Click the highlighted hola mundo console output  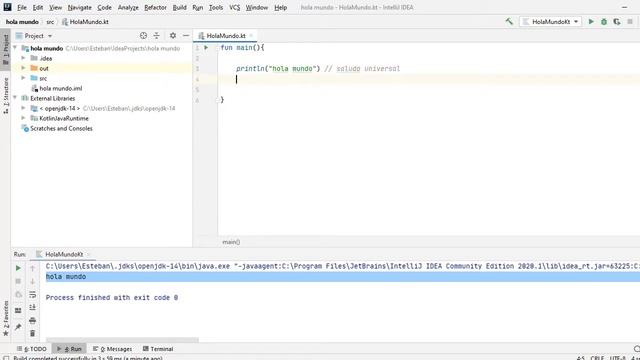66,277
